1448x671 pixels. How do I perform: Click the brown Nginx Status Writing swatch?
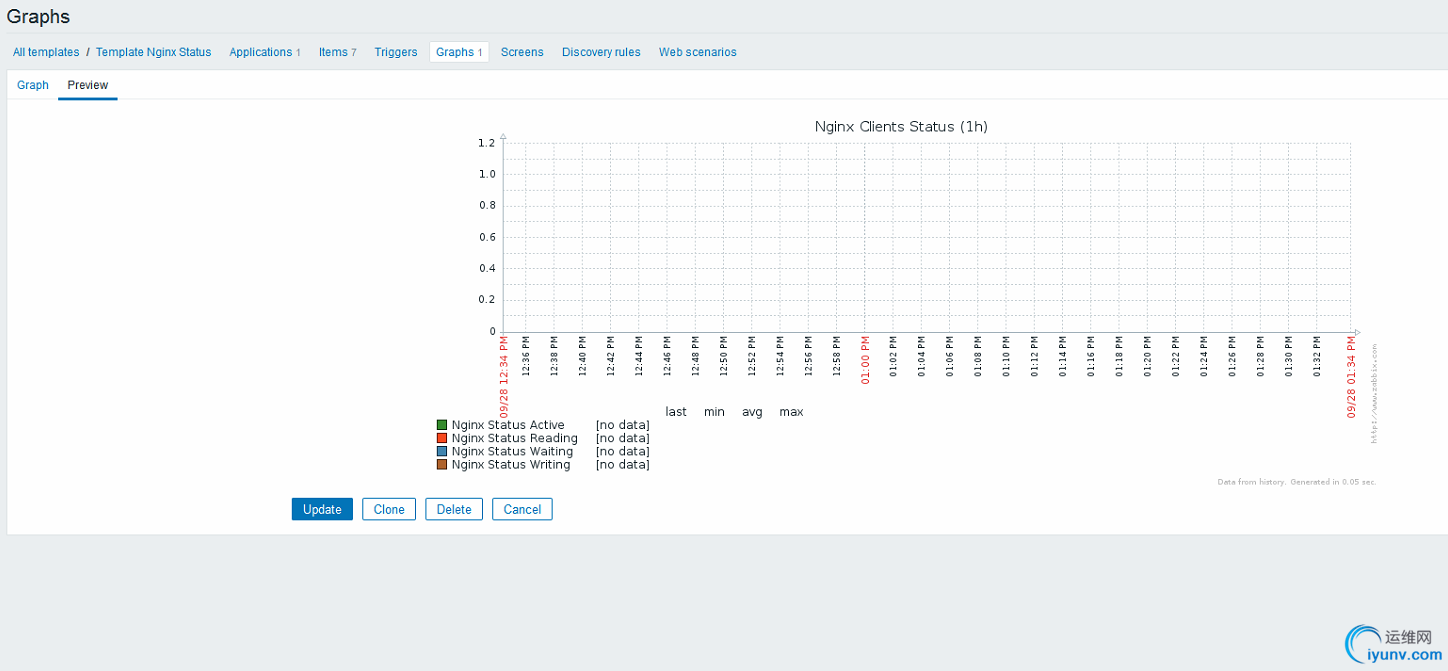pos(442,465)
